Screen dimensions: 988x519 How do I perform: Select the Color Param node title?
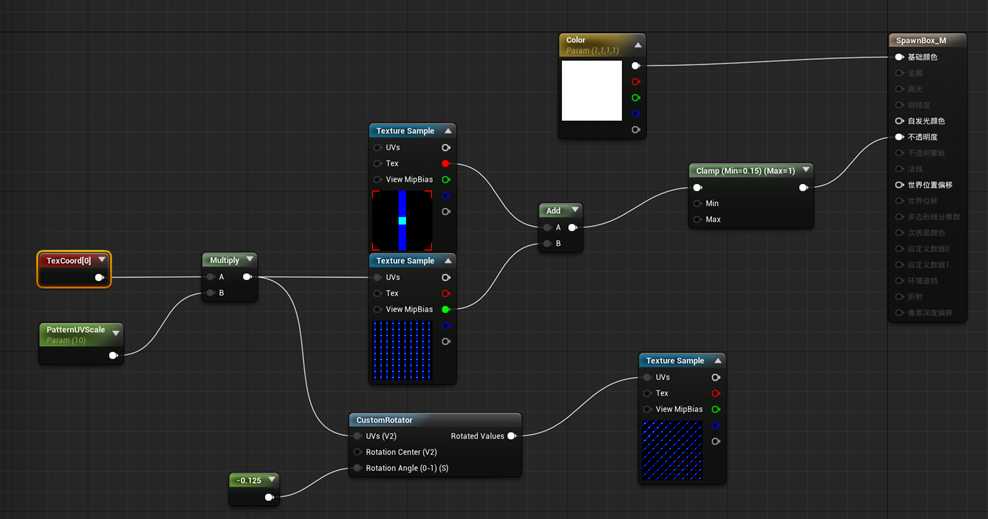[575, 40]
